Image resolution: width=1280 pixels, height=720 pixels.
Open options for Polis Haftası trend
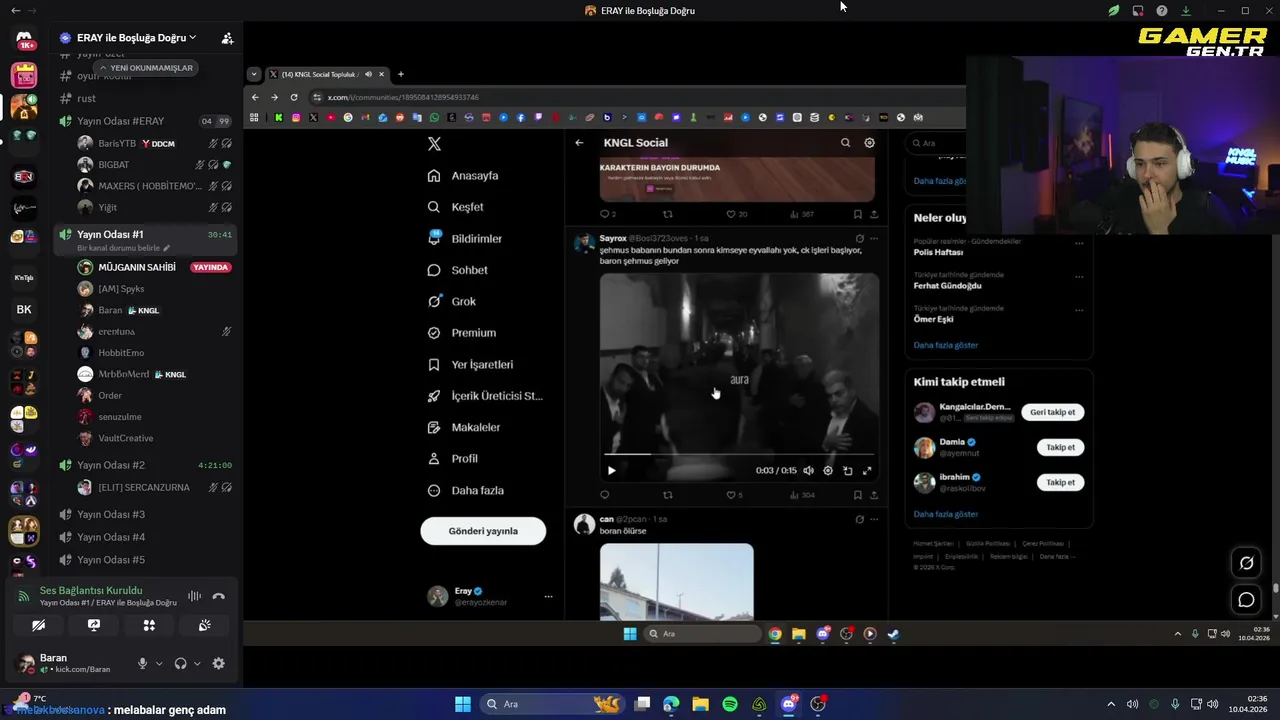click(x=1078, y=243)
